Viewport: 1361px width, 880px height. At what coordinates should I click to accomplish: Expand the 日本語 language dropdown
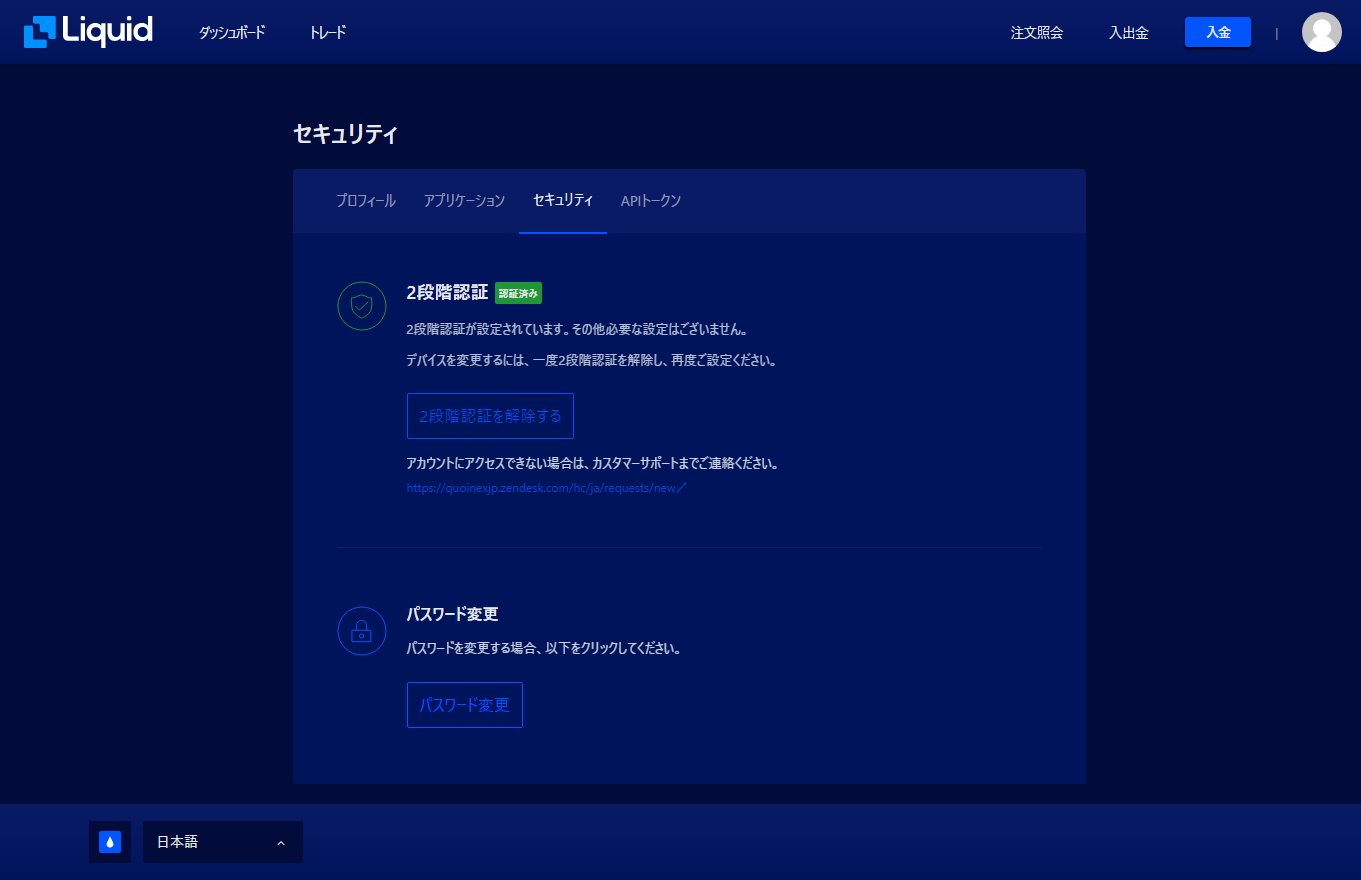coord(223,842)
